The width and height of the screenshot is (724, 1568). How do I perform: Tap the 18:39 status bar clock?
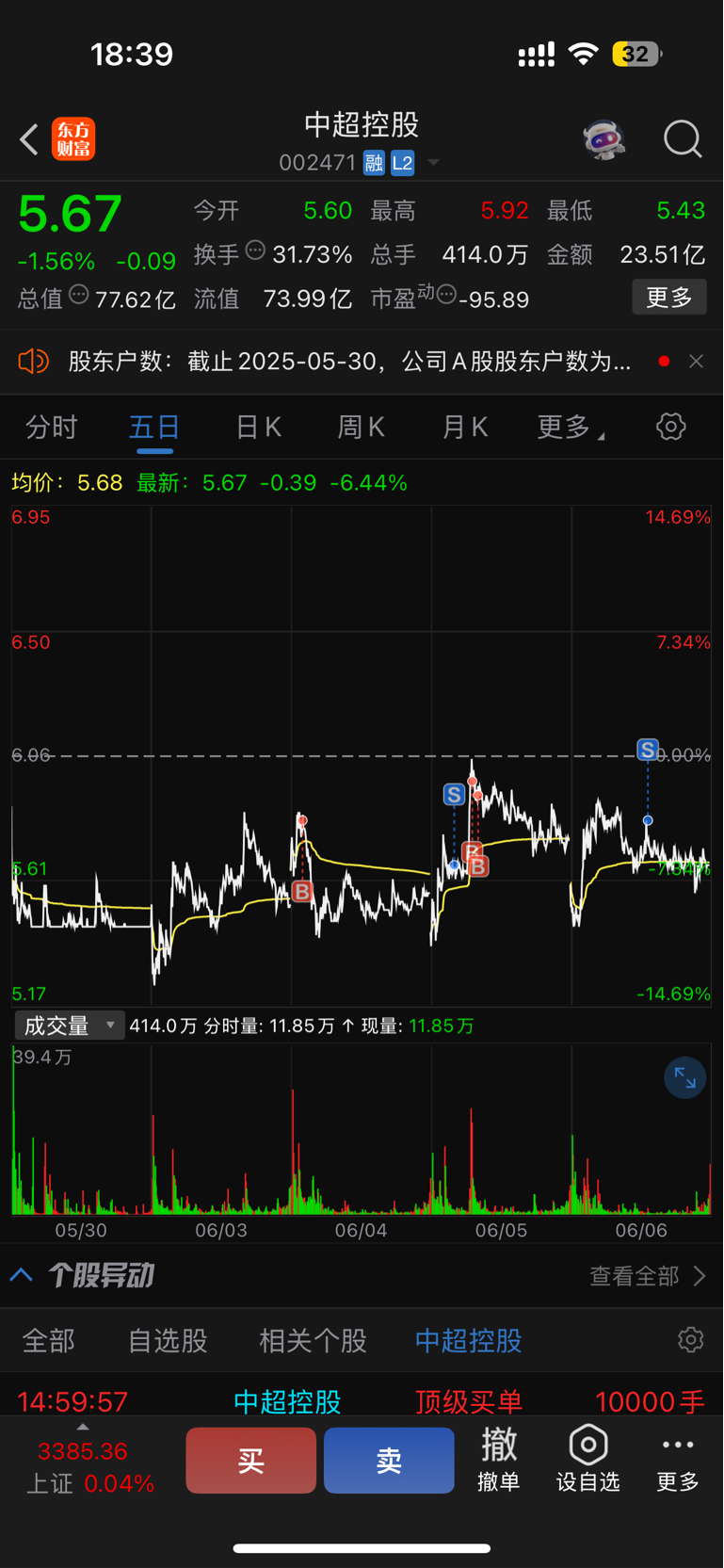pyautogui.click(x=132, y=54)
